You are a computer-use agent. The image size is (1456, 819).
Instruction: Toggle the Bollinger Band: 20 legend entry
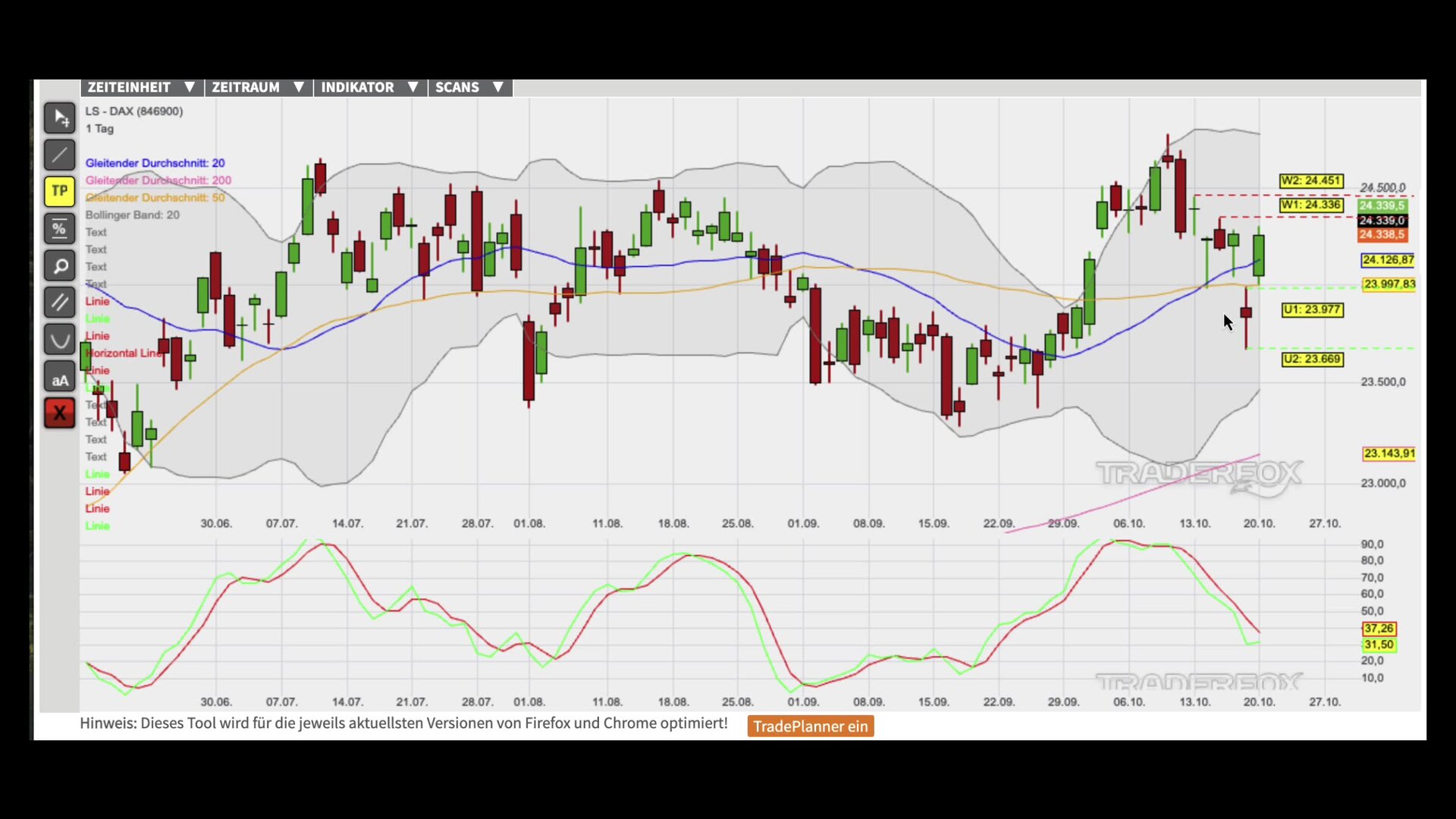click(133, 215)
